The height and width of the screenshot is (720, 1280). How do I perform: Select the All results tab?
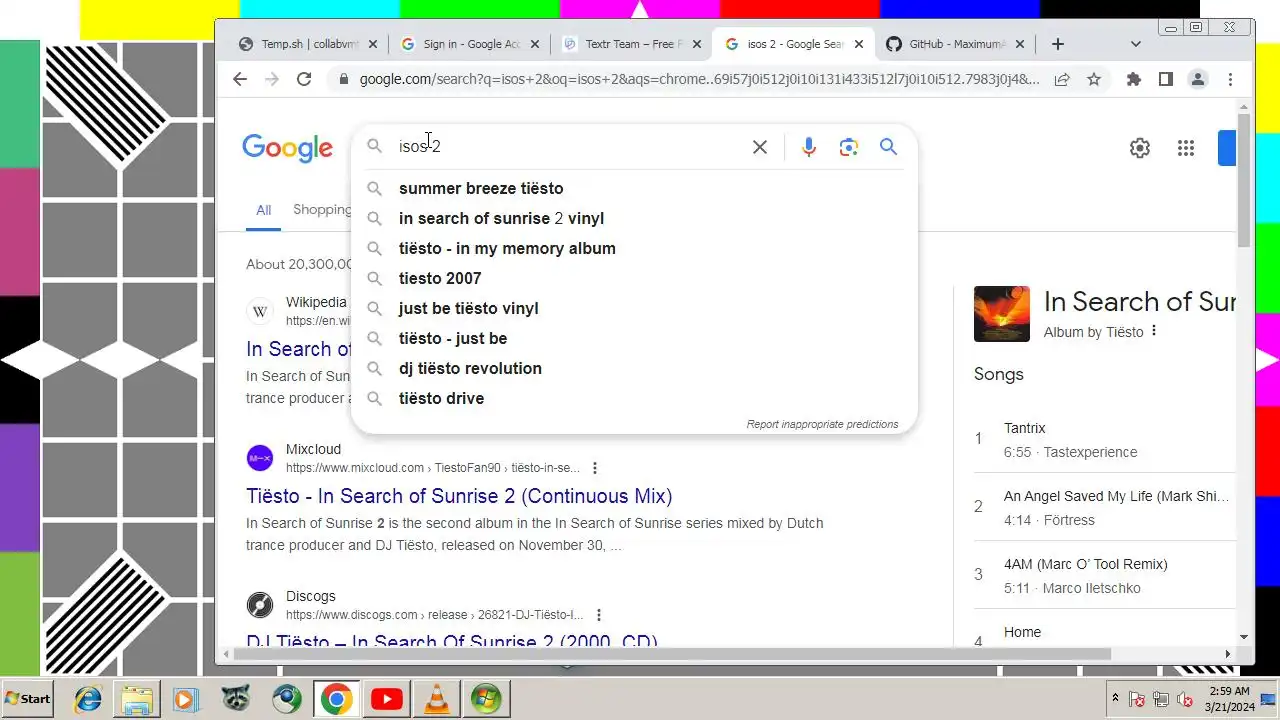click(x=263, y=210)
